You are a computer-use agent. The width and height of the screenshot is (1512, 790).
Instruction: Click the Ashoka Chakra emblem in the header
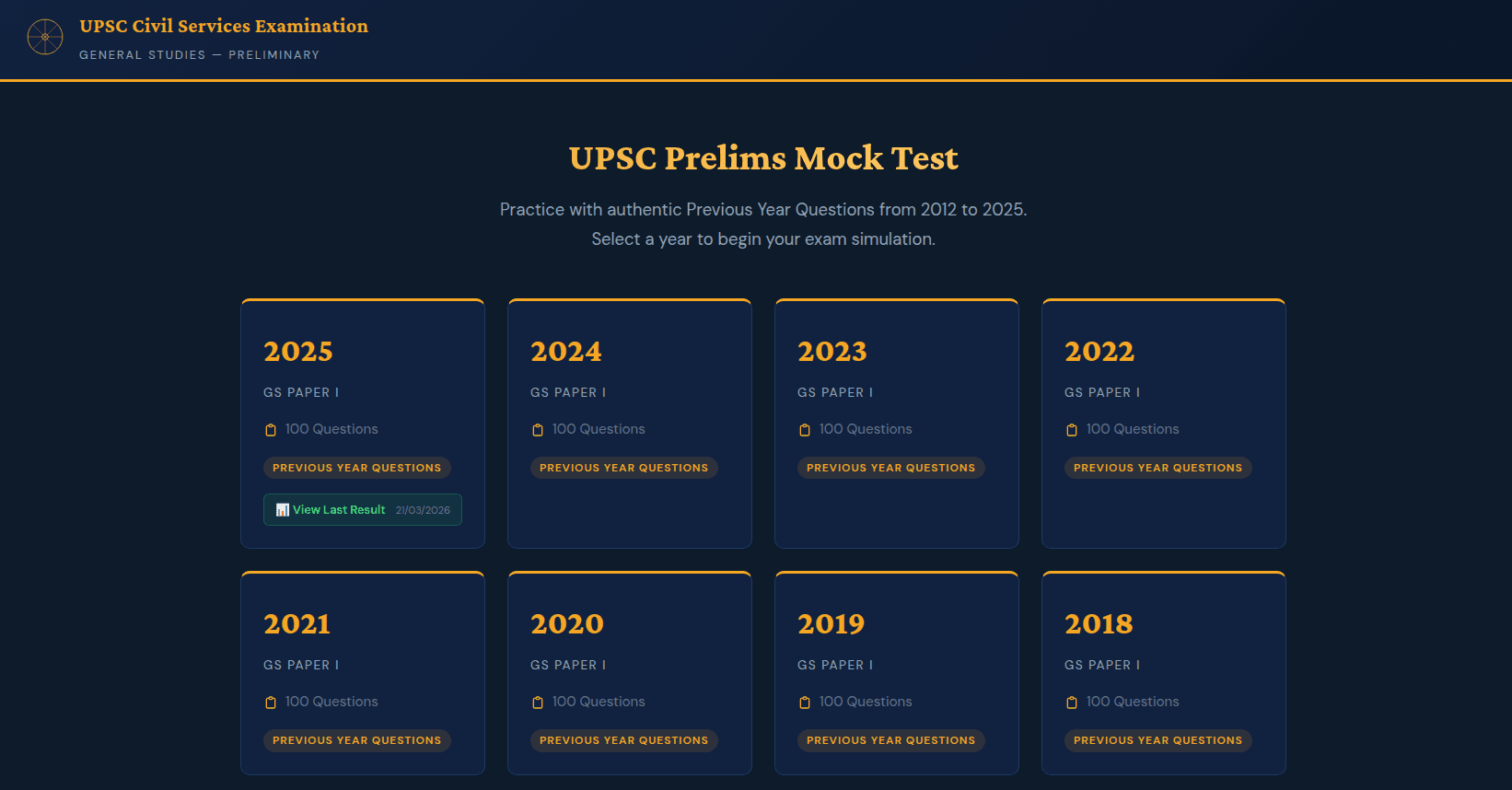(x=45, y=39)
